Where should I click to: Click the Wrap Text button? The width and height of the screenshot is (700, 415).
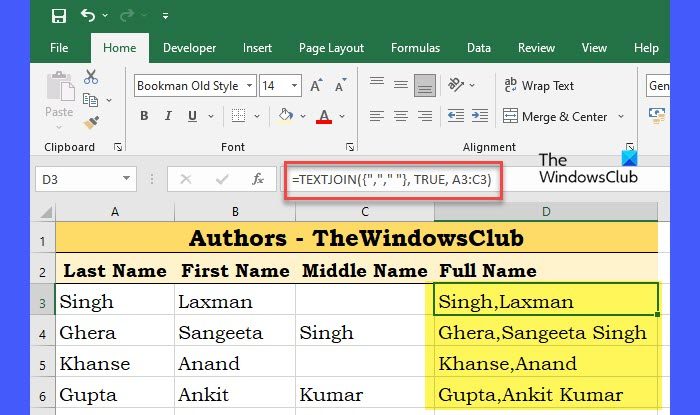pyautogui.click(x=539, y=85)
